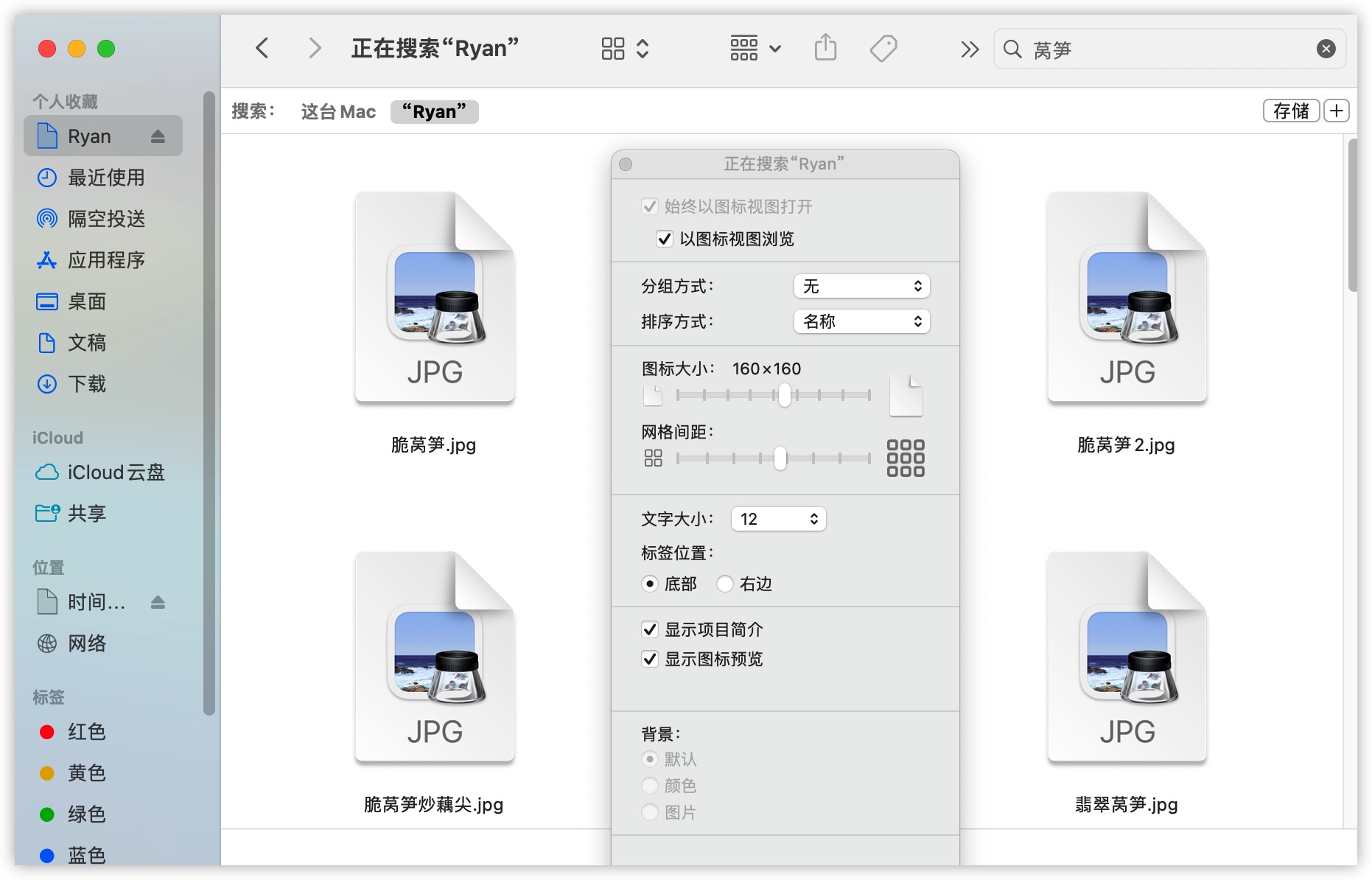Select 右边 label position radio button

726,584
